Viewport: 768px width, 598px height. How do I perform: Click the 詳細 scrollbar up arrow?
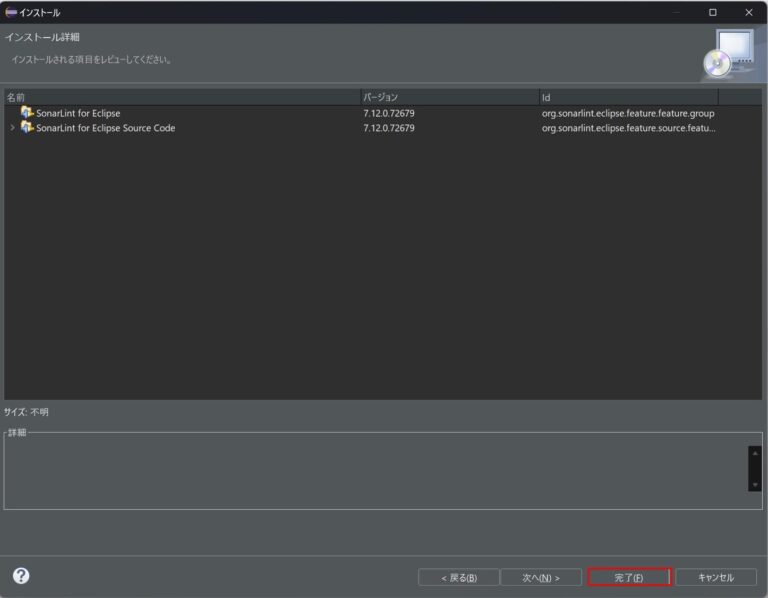click(755, 453)
